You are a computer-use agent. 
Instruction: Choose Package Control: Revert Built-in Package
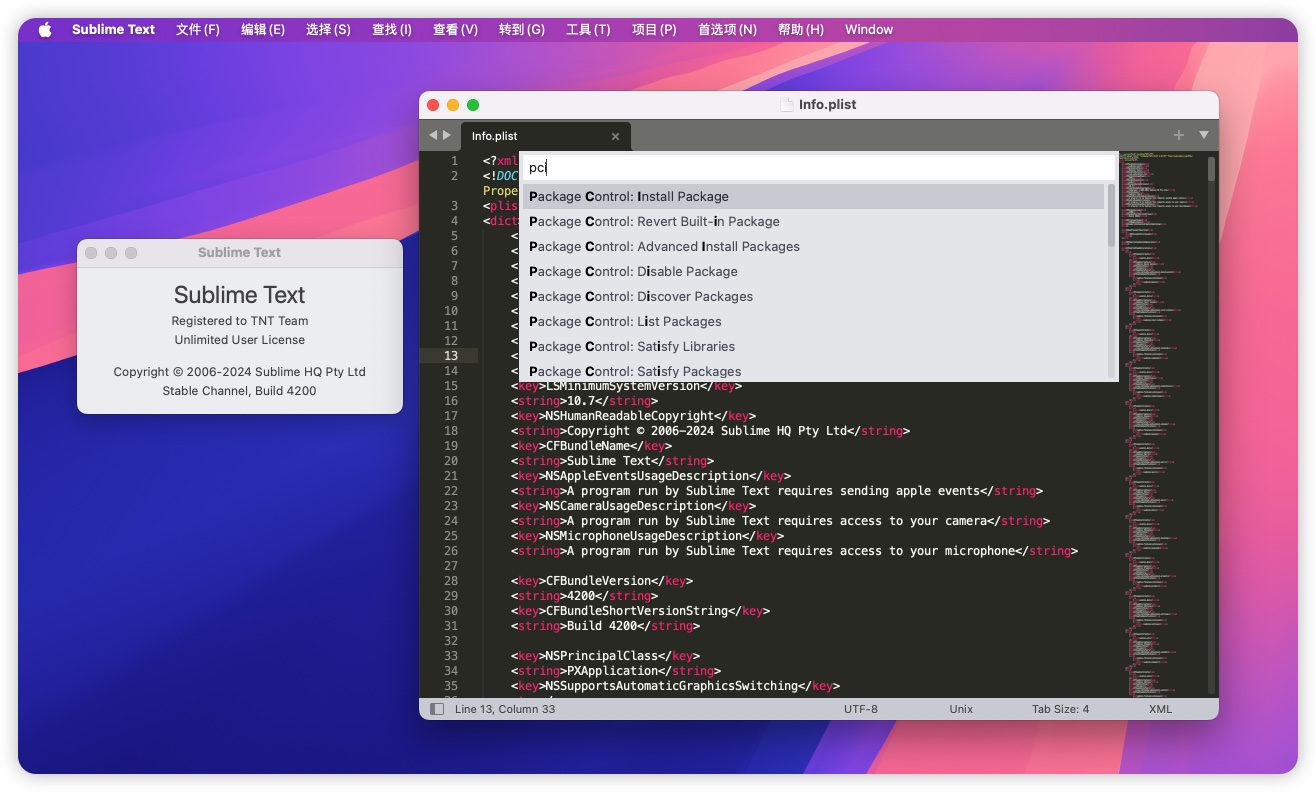(813, 221)
